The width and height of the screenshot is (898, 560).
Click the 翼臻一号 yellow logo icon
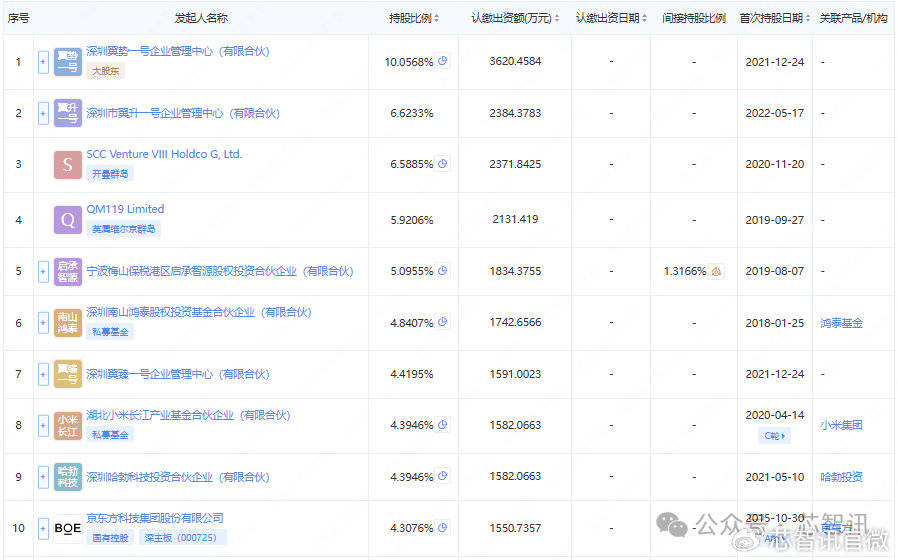68,374
